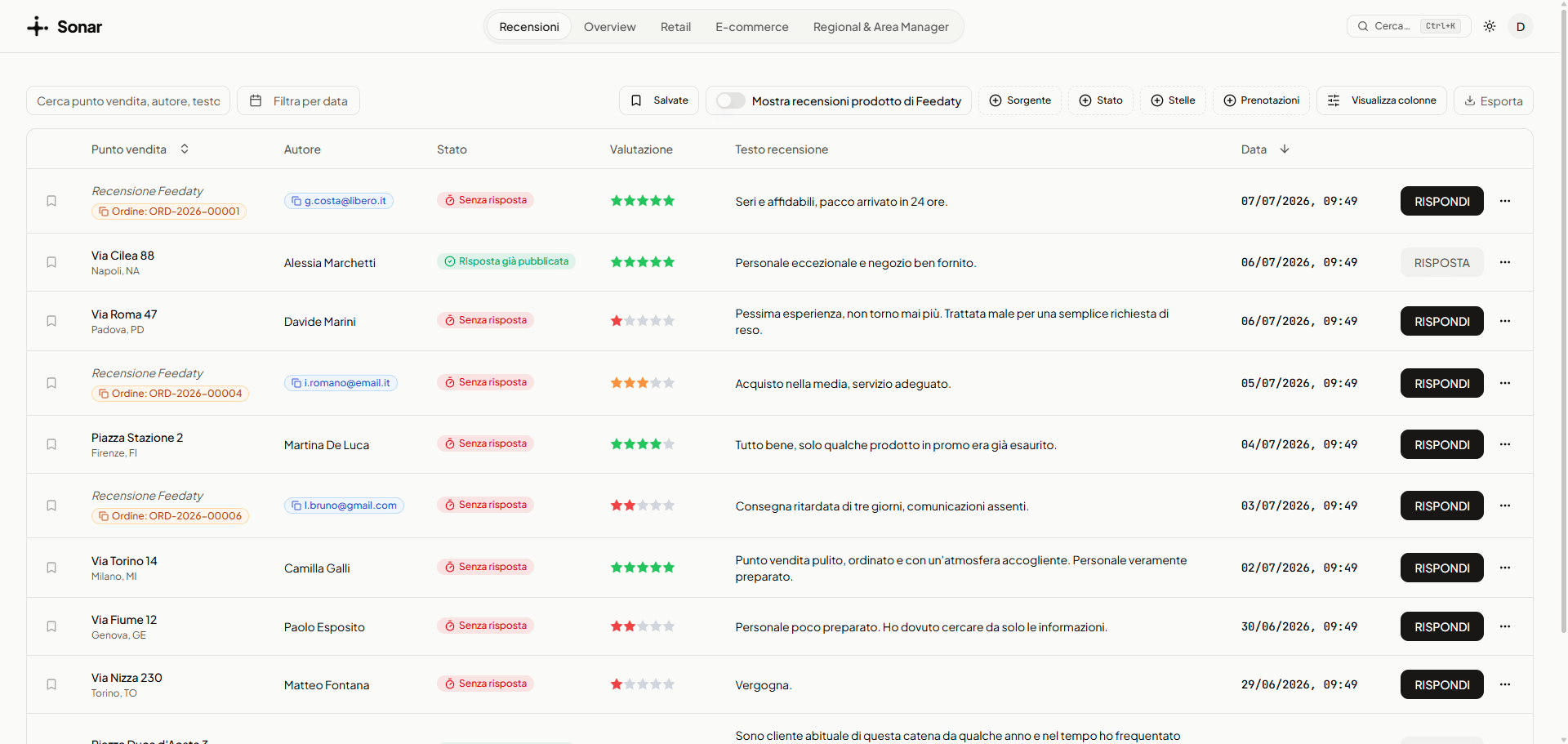Toggle bookmark on Via Fiume 12 review
Viewport: 1568px width, 744px height.
51,626
